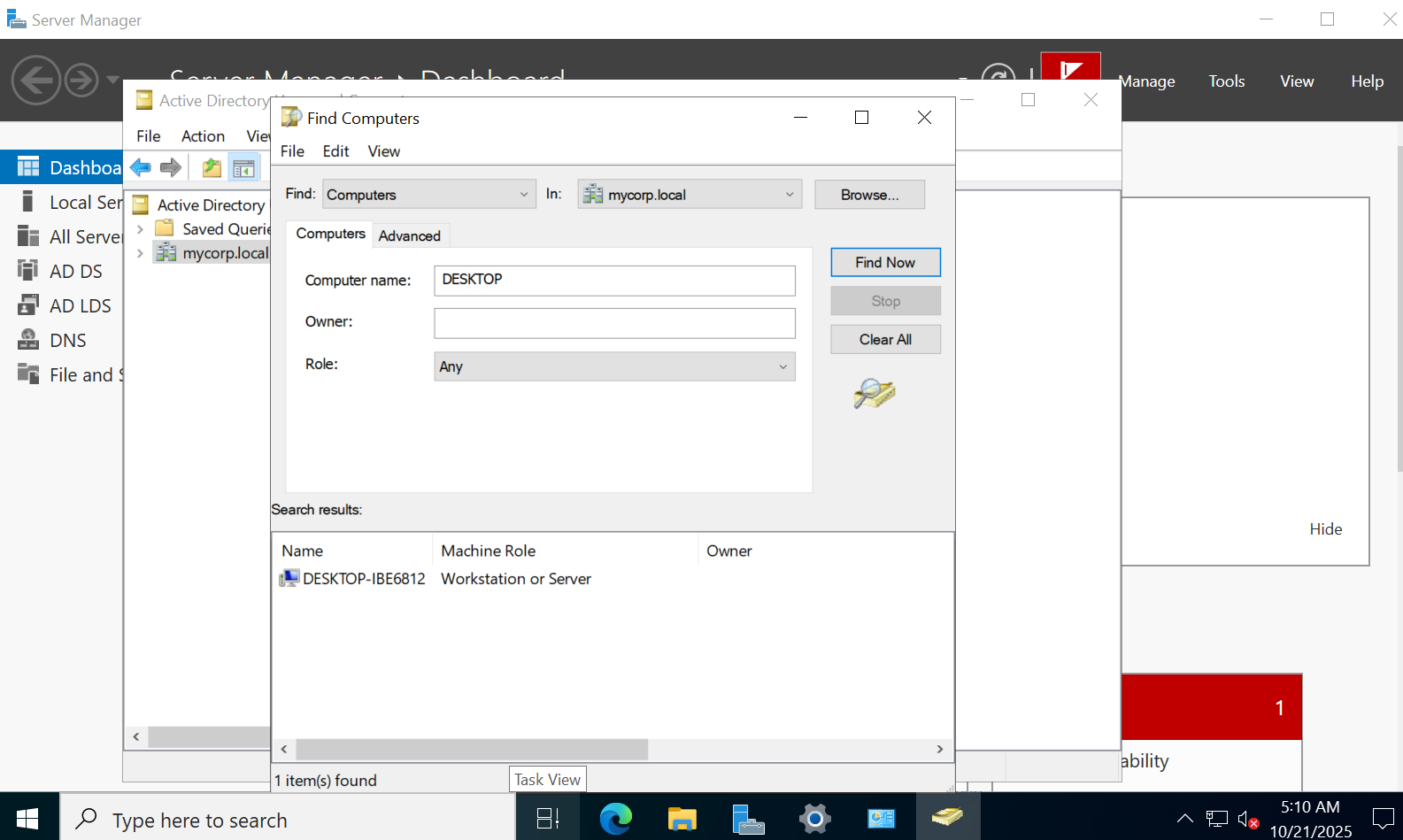The width and height of the screenshot is (1403, 840).
Task: Open the Edit menu in Find Computers
Action: point(335,151)
